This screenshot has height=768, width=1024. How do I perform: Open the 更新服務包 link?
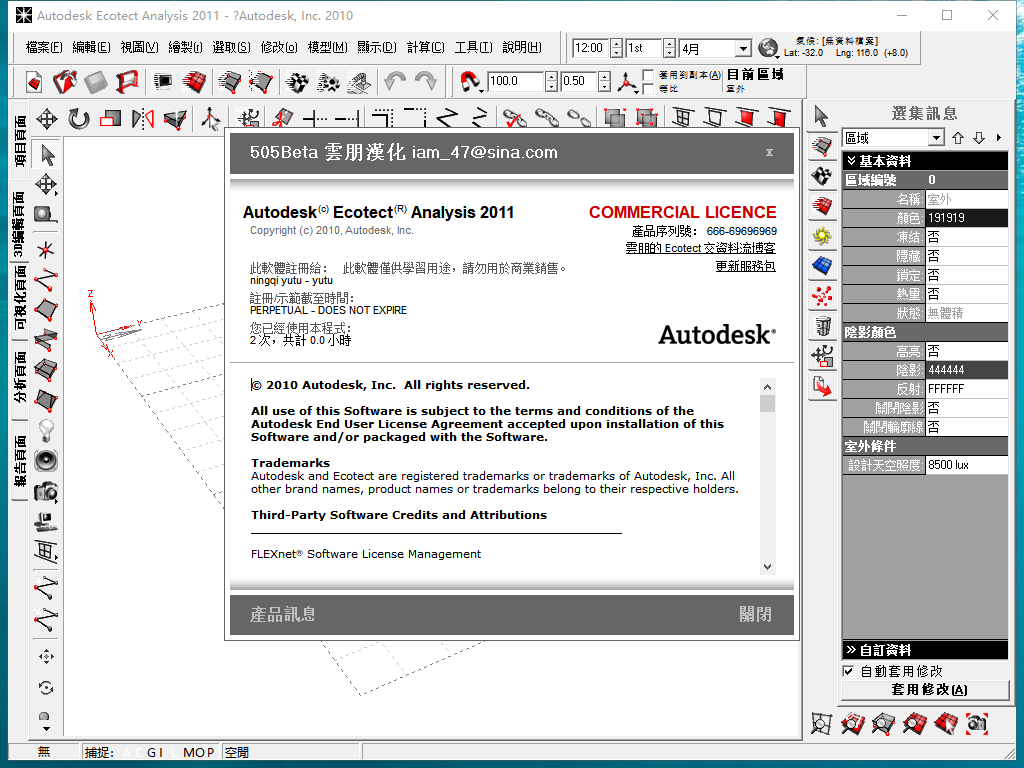tap(745, 266)
